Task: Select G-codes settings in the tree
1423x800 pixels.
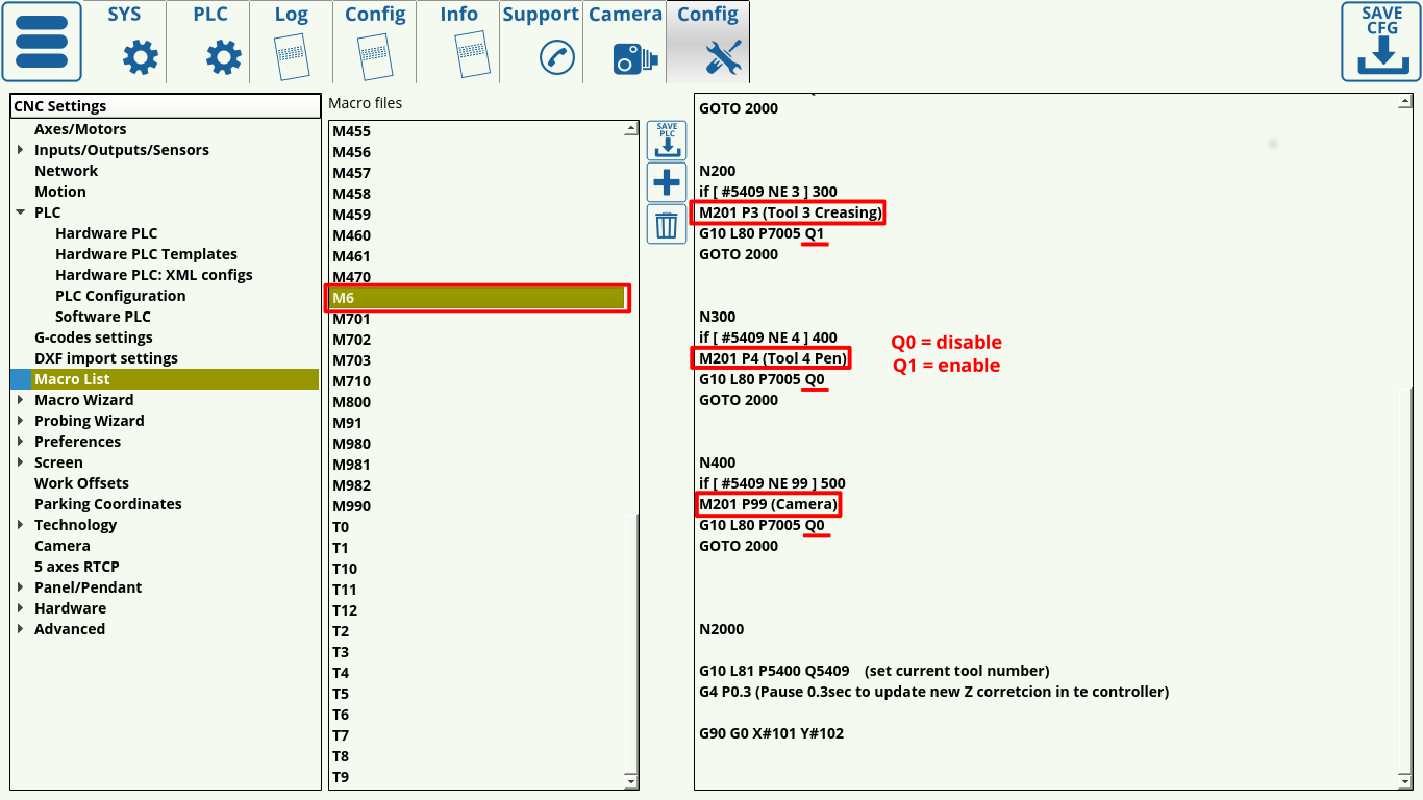Action: click(93, 338)
